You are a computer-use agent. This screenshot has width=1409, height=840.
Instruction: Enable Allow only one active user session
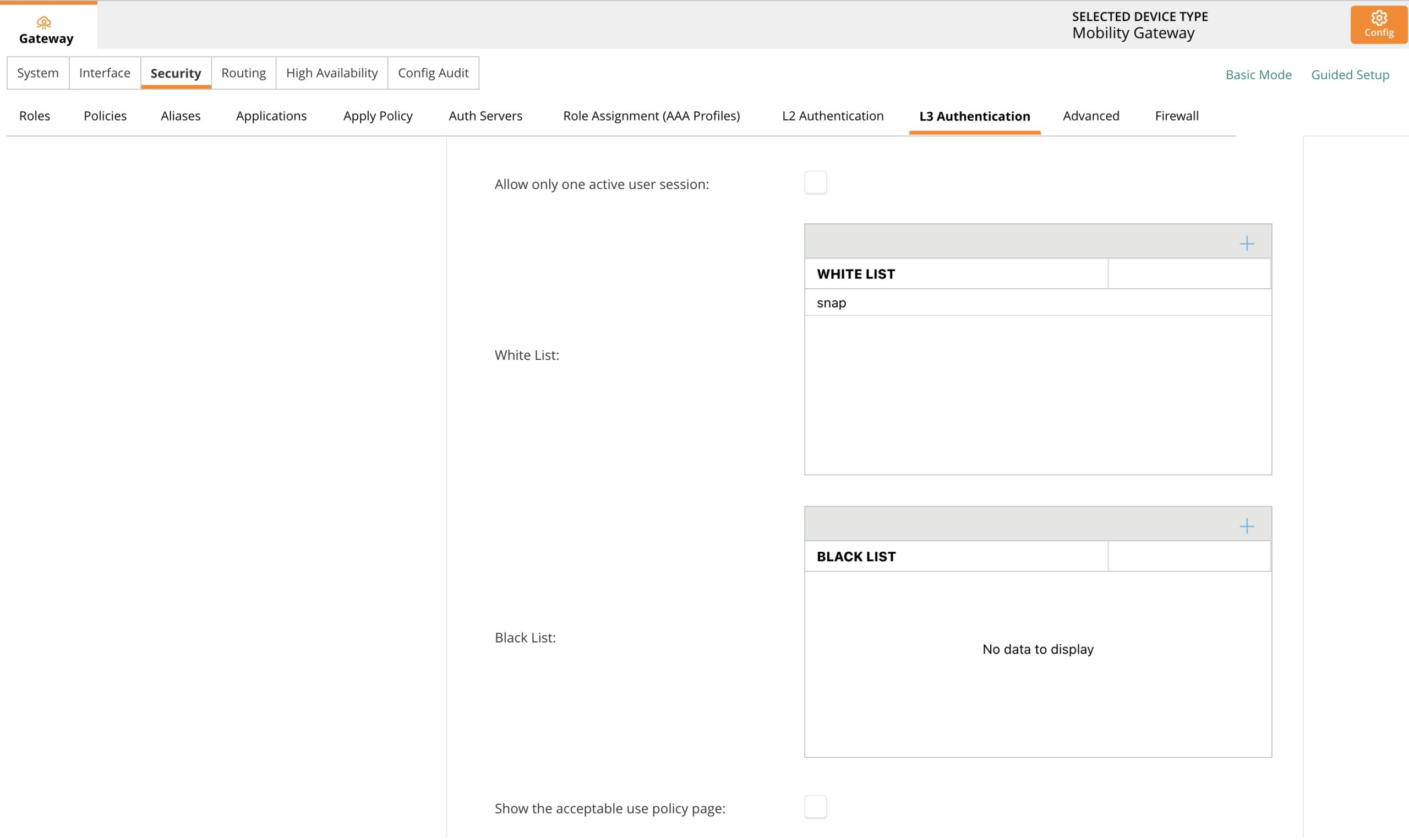(815, 183)
